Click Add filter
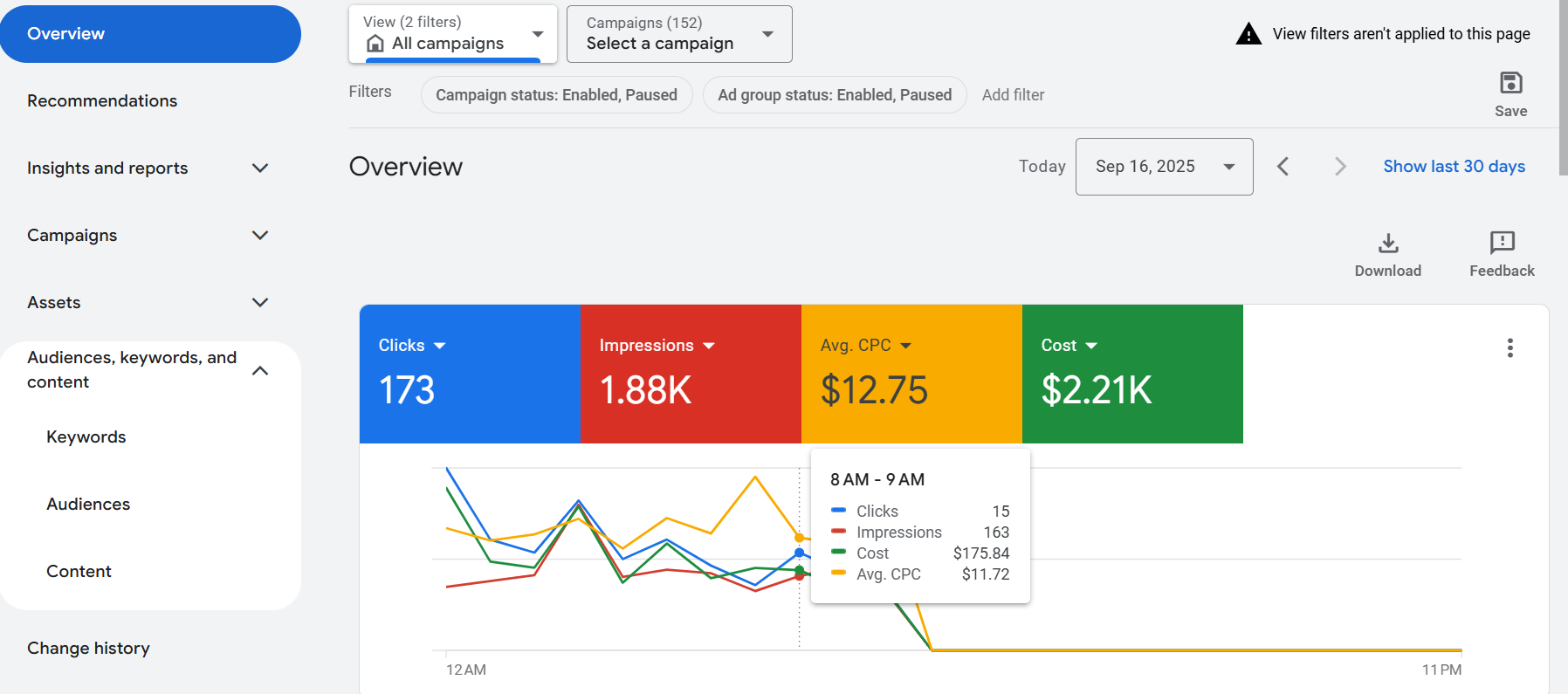Screen dimensions: 1568x694 [1013, 95]
